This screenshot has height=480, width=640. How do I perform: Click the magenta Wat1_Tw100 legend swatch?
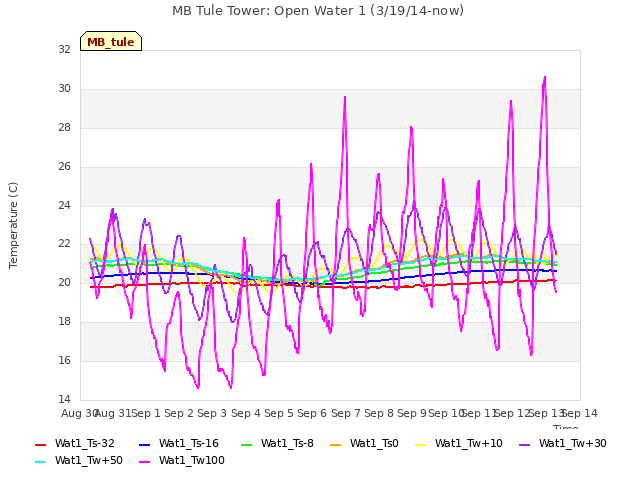(x=145, y=462)
